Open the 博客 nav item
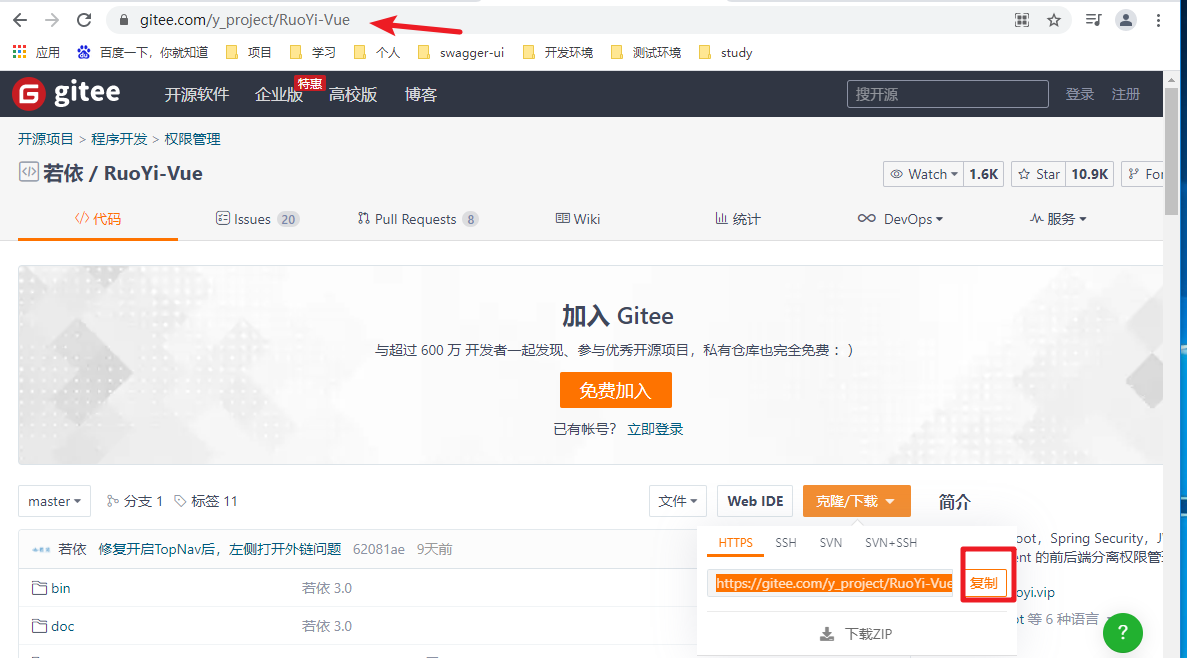The height and width of the screenshot is (658, 1187). point(420,95)
